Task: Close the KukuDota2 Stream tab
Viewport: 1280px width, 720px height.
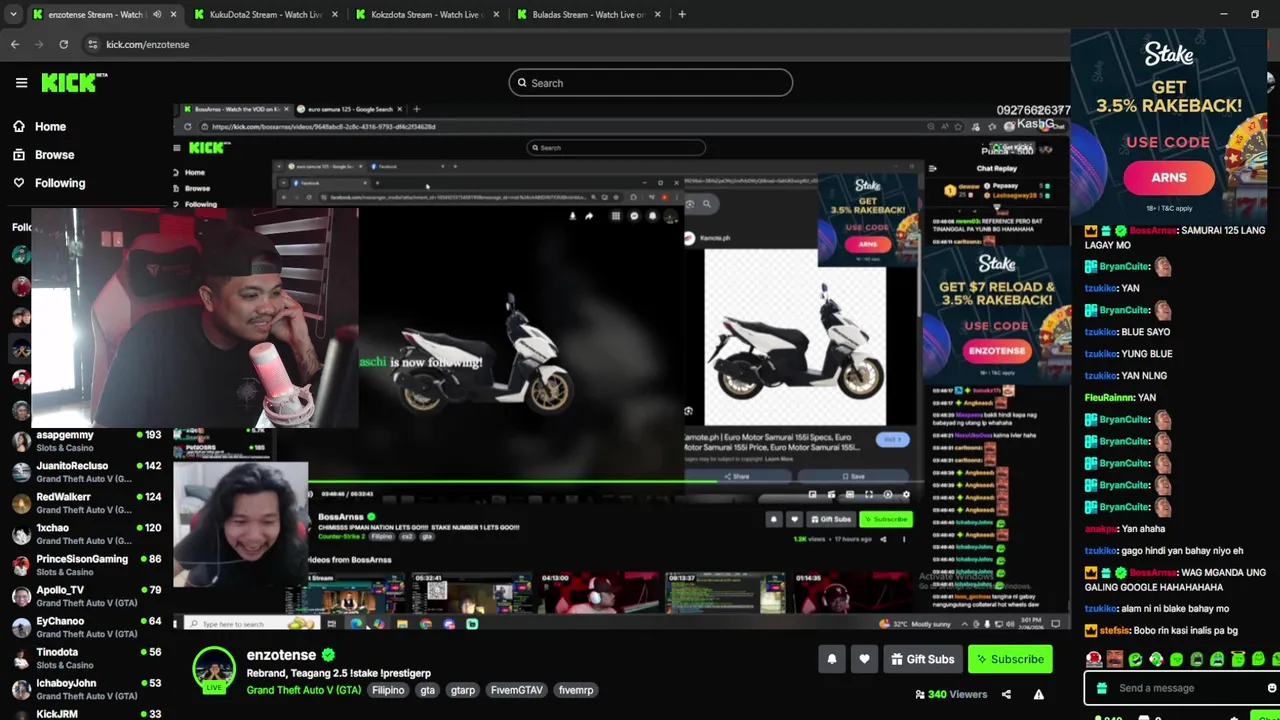Action: click(335, 14)
